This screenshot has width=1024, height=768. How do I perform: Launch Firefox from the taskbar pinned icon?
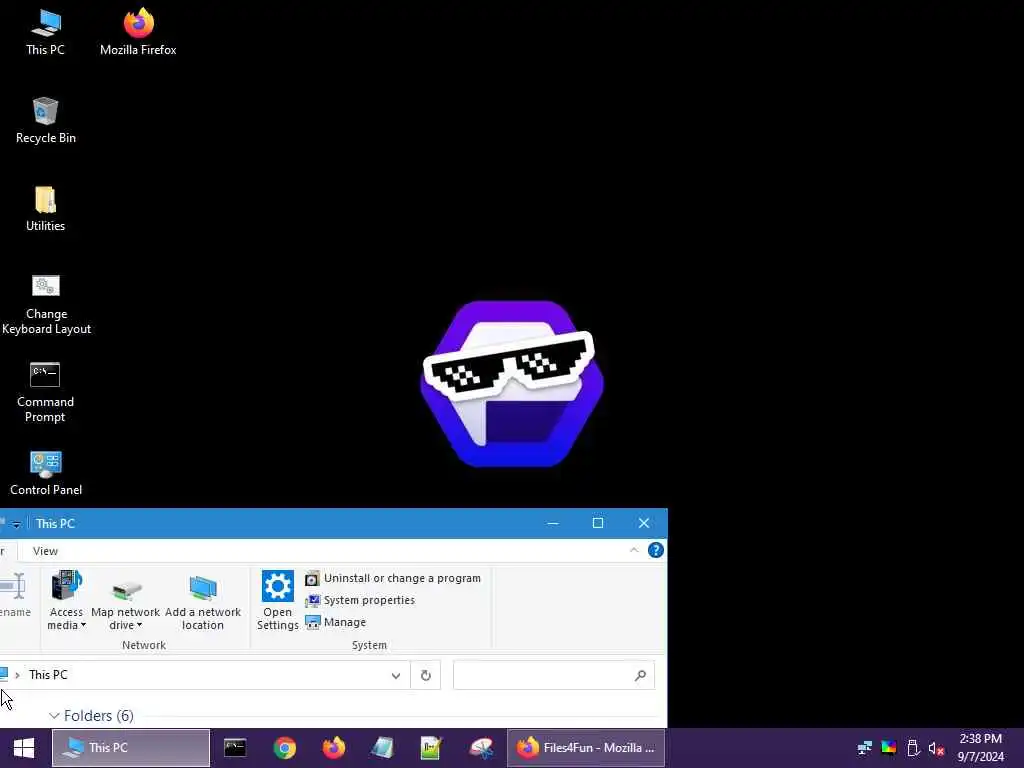tap(334, 748)
